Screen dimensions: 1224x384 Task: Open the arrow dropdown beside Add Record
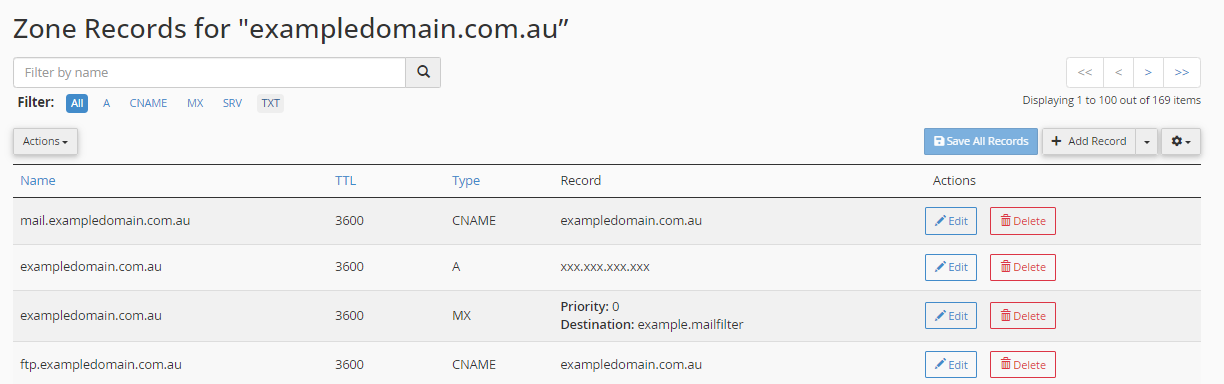[x=1147, y=141]
